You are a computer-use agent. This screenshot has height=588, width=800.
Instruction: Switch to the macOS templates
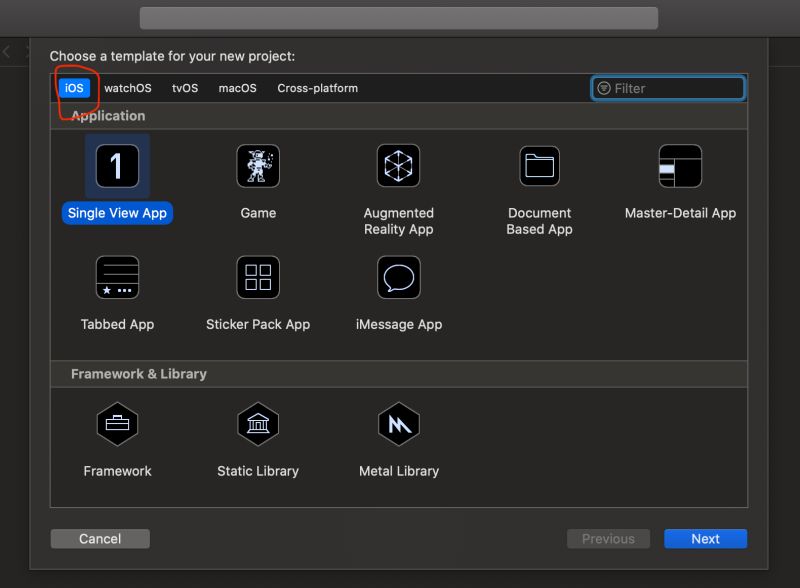(x=236, y=88)
